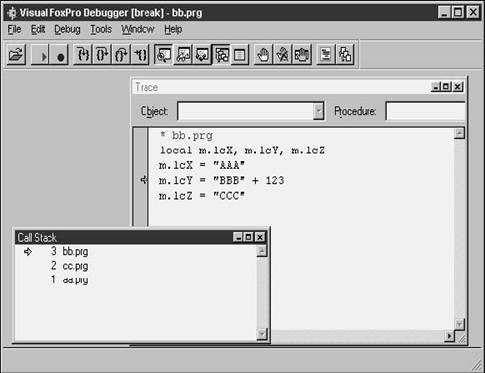Toggle the Output window toolbar button
The height and width of the screenshot is (373, 485).
pyautogui.click(x=240, y=54)
